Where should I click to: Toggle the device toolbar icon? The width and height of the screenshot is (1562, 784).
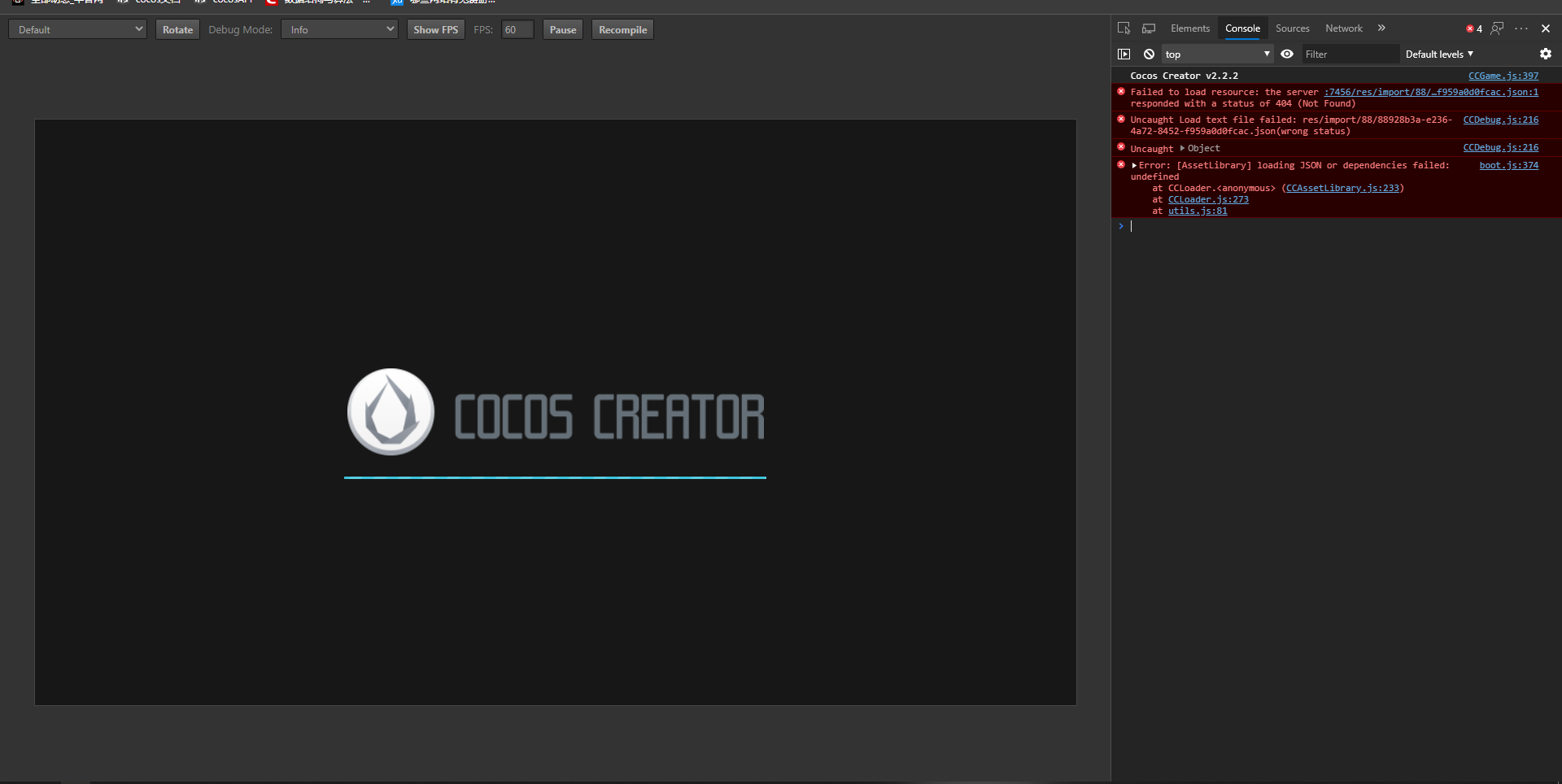point(1149,28)
